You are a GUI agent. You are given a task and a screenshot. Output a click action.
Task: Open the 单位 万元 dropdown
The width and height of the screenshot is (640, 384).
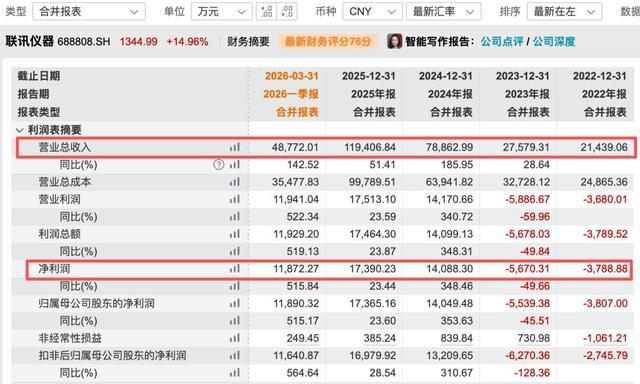click(222, 11)
